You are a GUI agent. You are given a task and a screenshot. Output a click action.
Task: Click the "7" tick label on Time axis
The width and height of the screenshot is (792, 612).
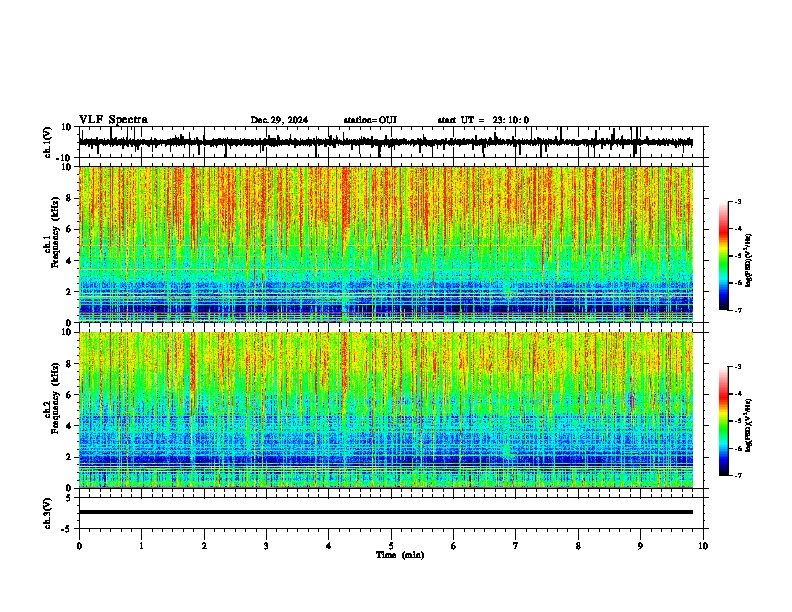pyautogui.click(x=516, y=546)
